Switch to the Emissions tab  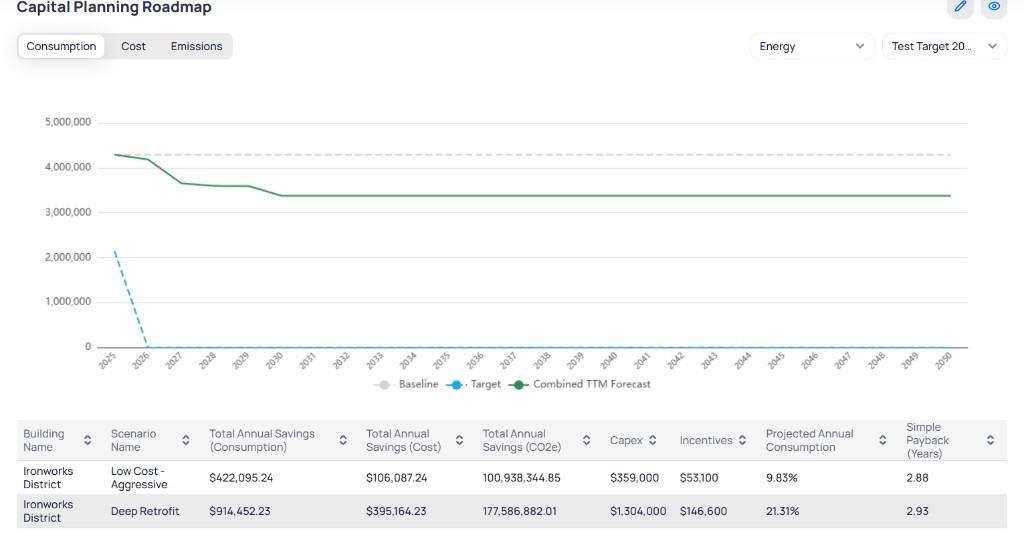pos(197,46)
